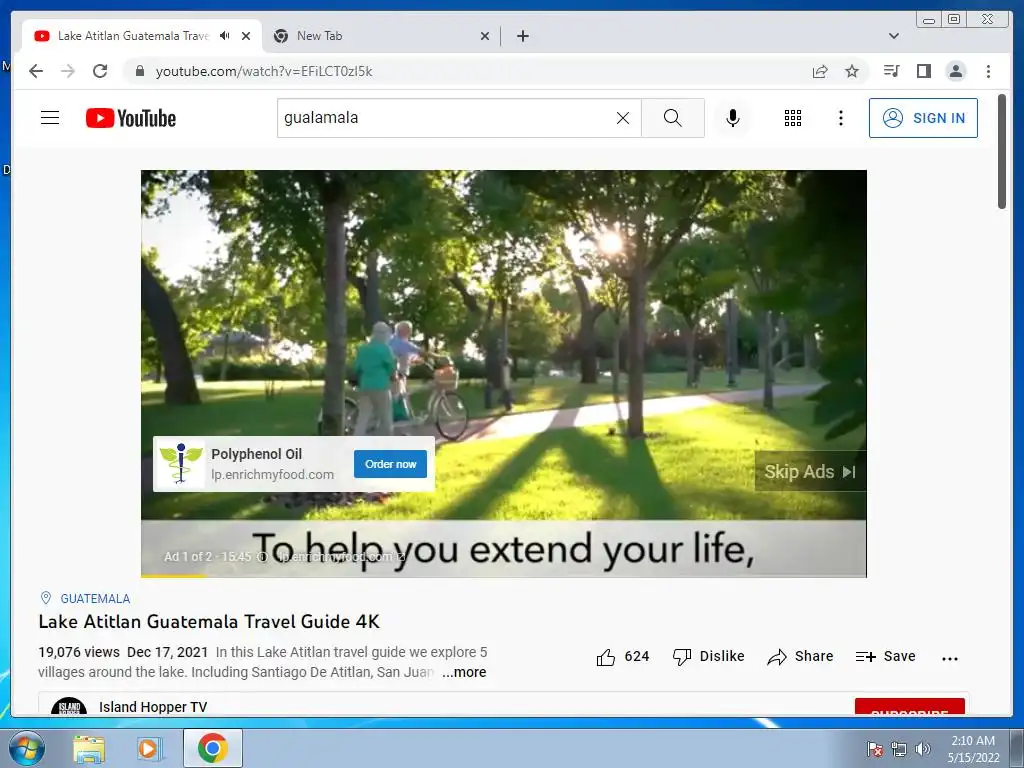This screenshot has width=1024, height=768.
Task: Open system volume speaker in tray
Action: click(923, 749)
